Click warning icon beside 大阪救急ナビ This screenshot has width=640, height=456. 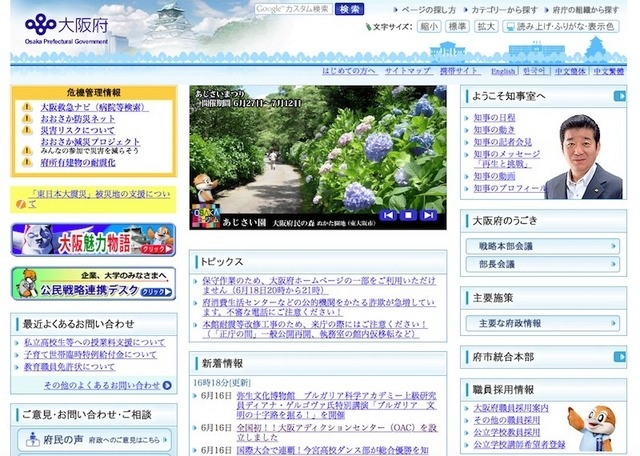[27, 107]
